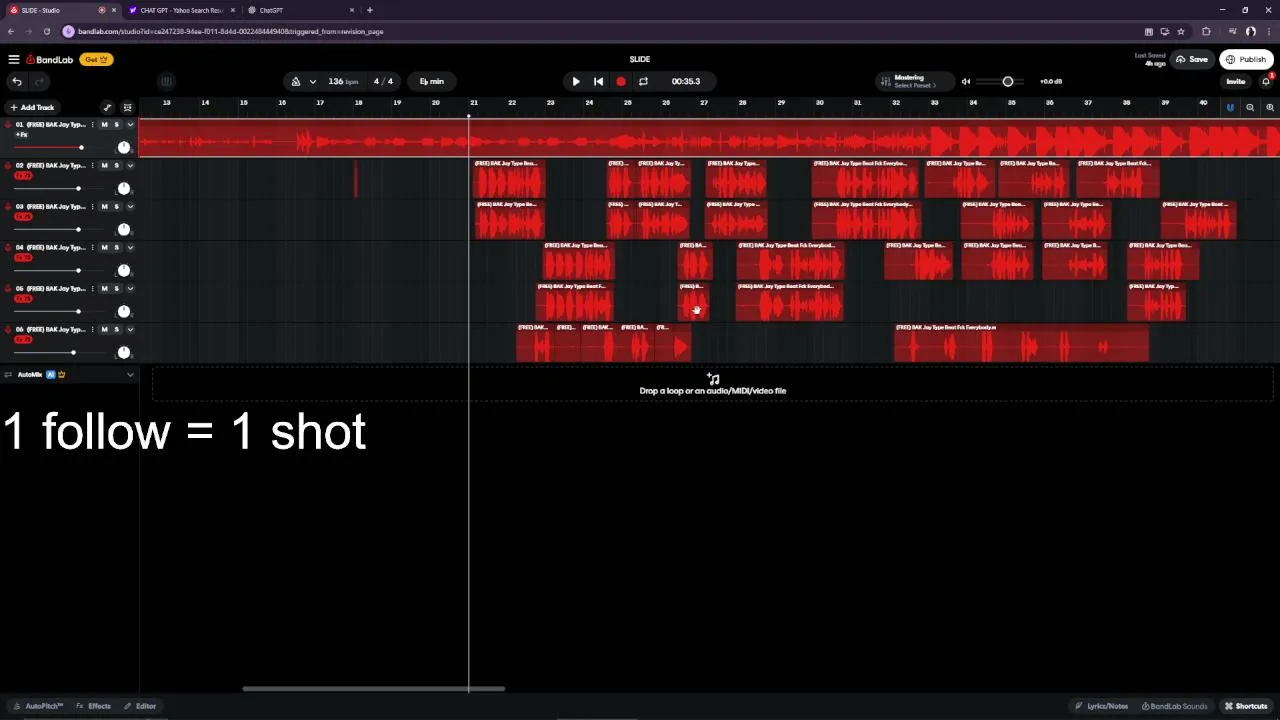
Task: Click the Invite button
Action: point(1236,82)
